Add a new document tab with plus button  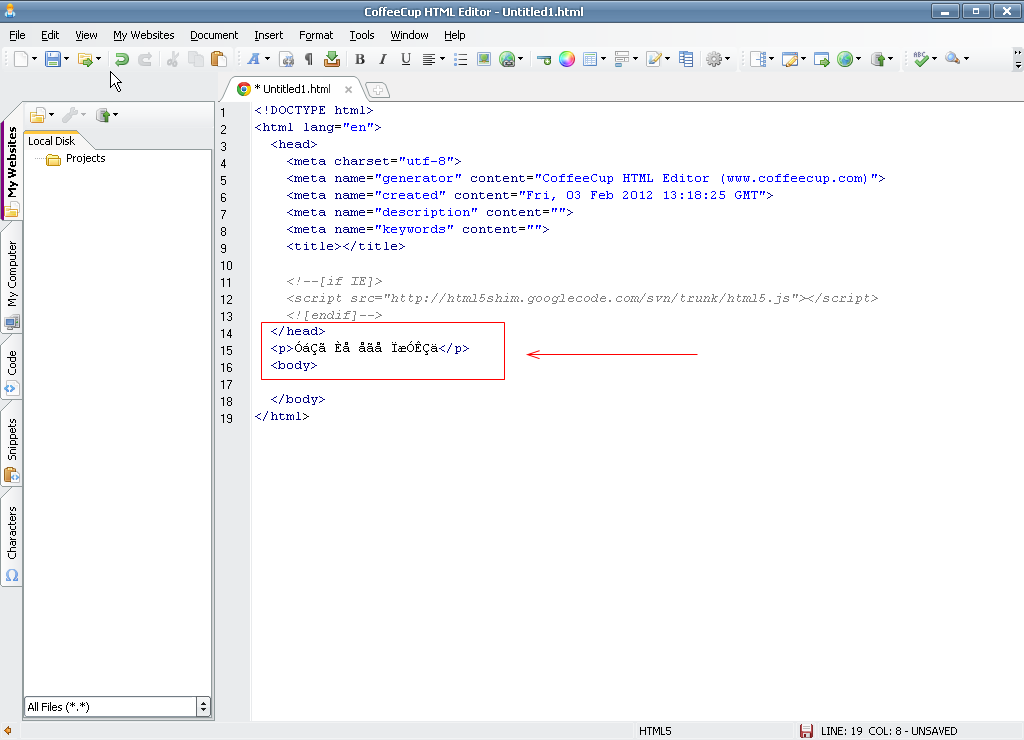tap(377, 89)
